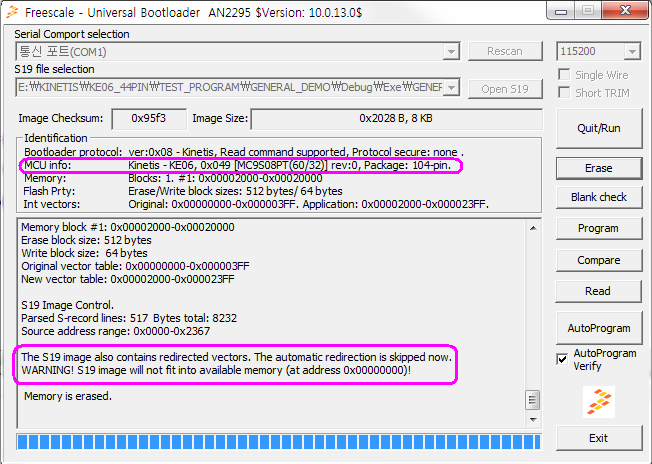
Task: Click the Read button
Action: click(x=599, y=291)
